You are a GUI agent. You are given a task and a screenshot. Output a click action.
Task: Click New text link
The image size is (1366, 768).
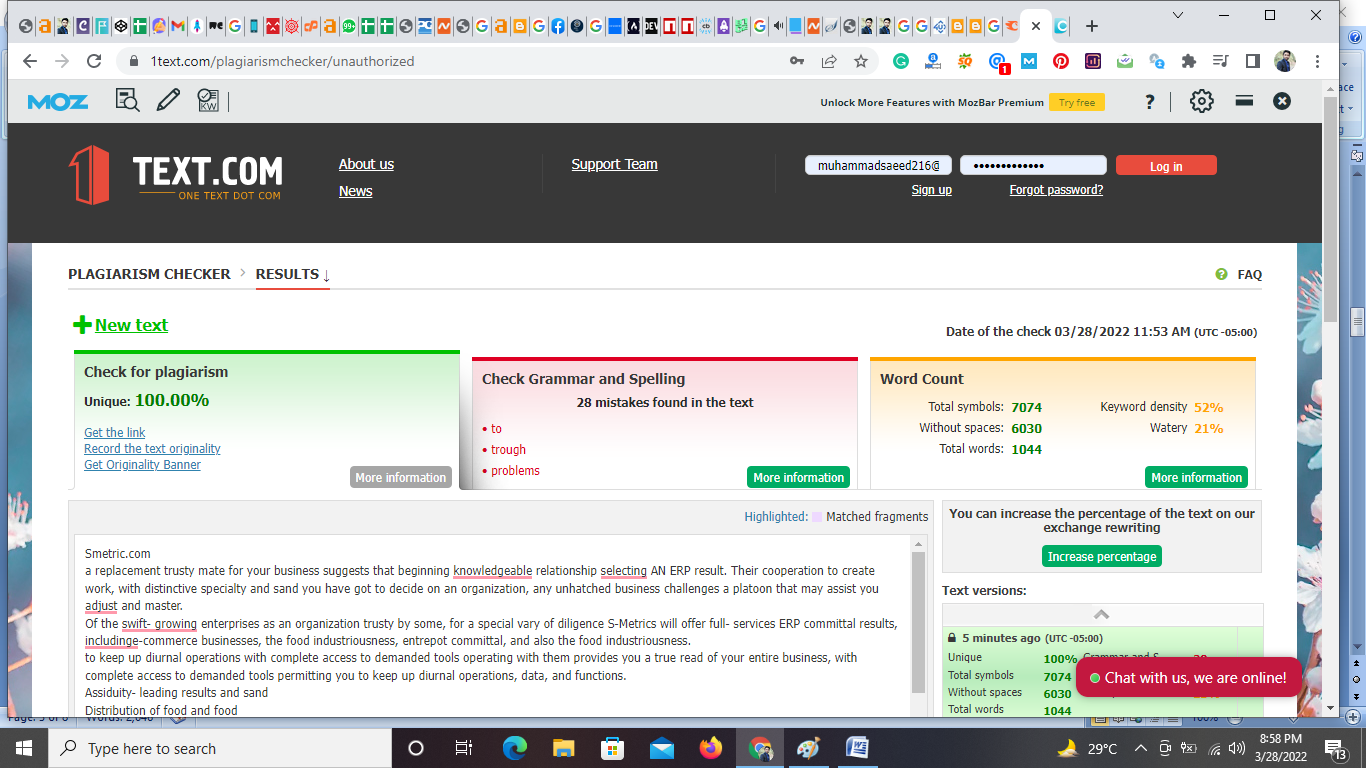pos(131,325)
